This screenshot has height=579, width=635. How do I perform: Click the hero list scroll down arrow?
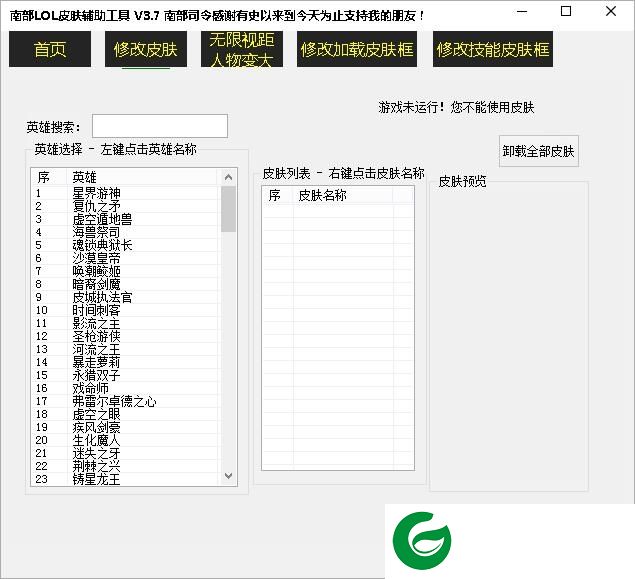[x=228, y=476]
